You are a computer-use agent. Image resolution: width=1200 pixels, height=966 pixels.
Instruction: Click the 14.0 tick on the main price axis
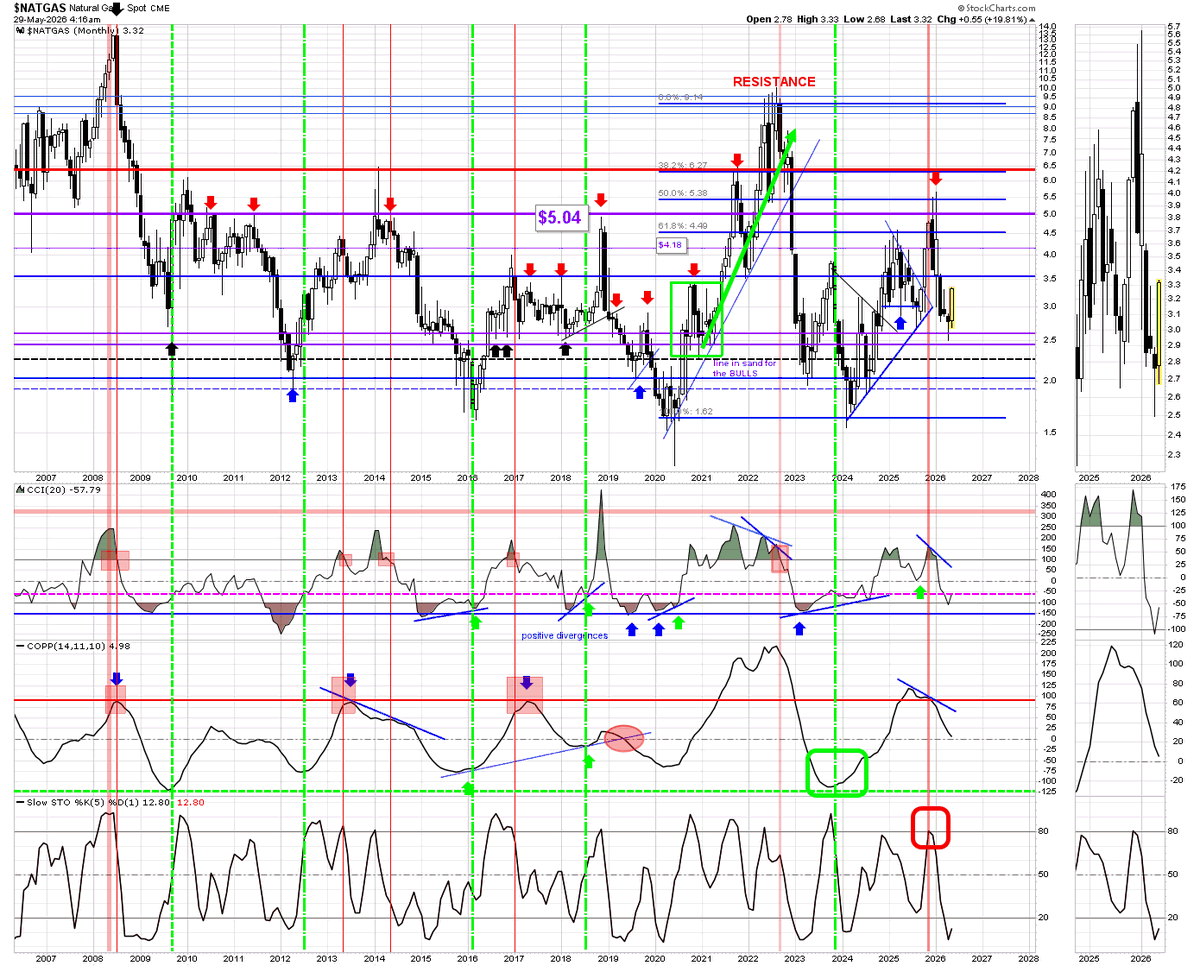click(x=1048, y=26)
